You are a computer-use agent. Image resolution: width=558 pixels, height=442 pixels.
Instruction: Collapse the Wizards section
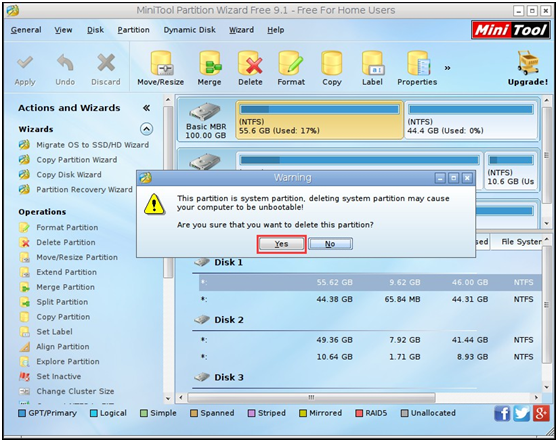[x=147, y=129]
